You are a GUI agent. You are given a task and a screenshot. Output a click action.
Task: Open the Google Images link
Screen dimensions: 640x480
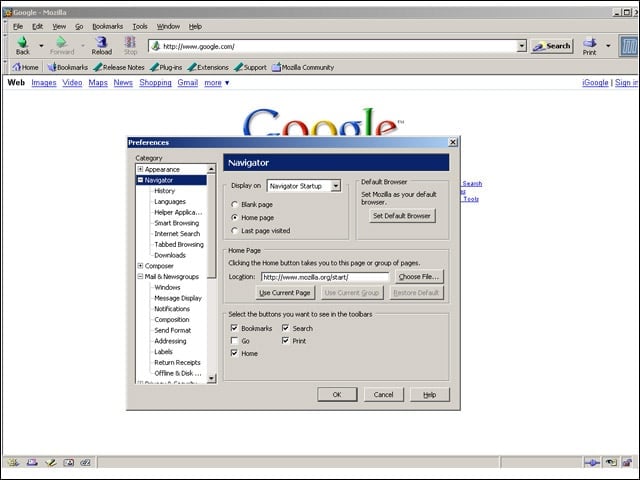[x=44, y=83]
